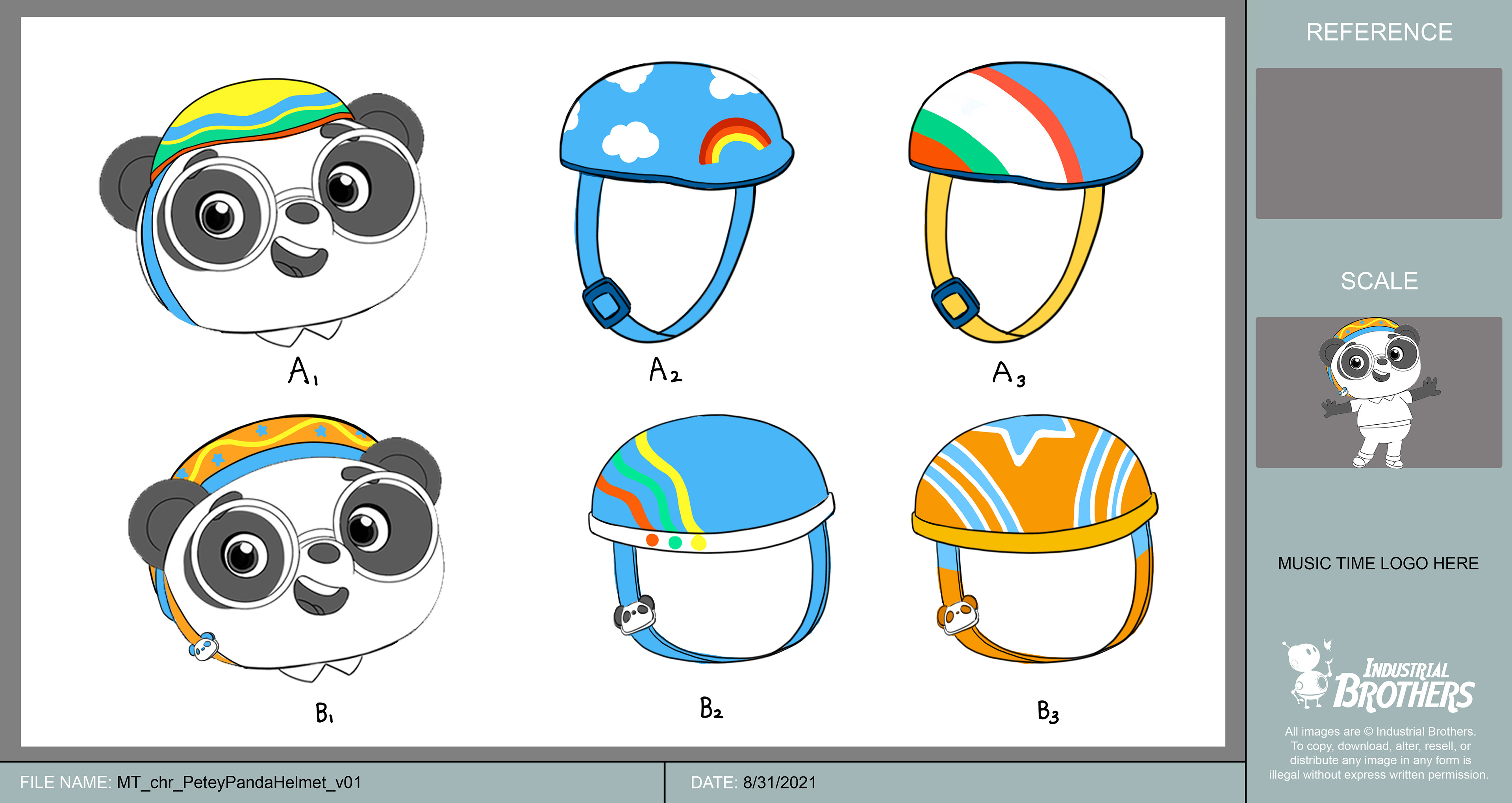Click the yellow buckle on helmet A3 strap
The width and height of the screenshot is (1512, 803).
955,303
